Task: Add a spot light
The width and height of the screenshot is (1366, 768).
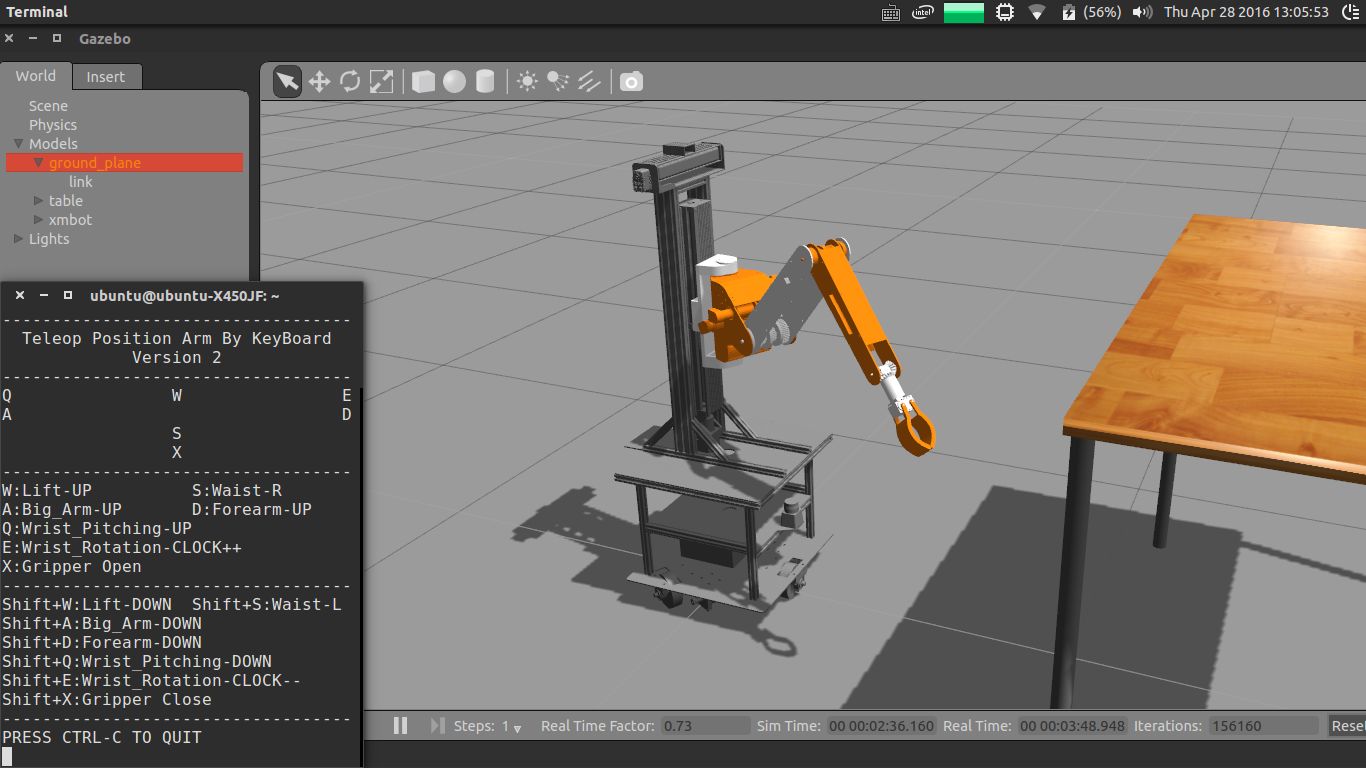Action: [558, 81]
